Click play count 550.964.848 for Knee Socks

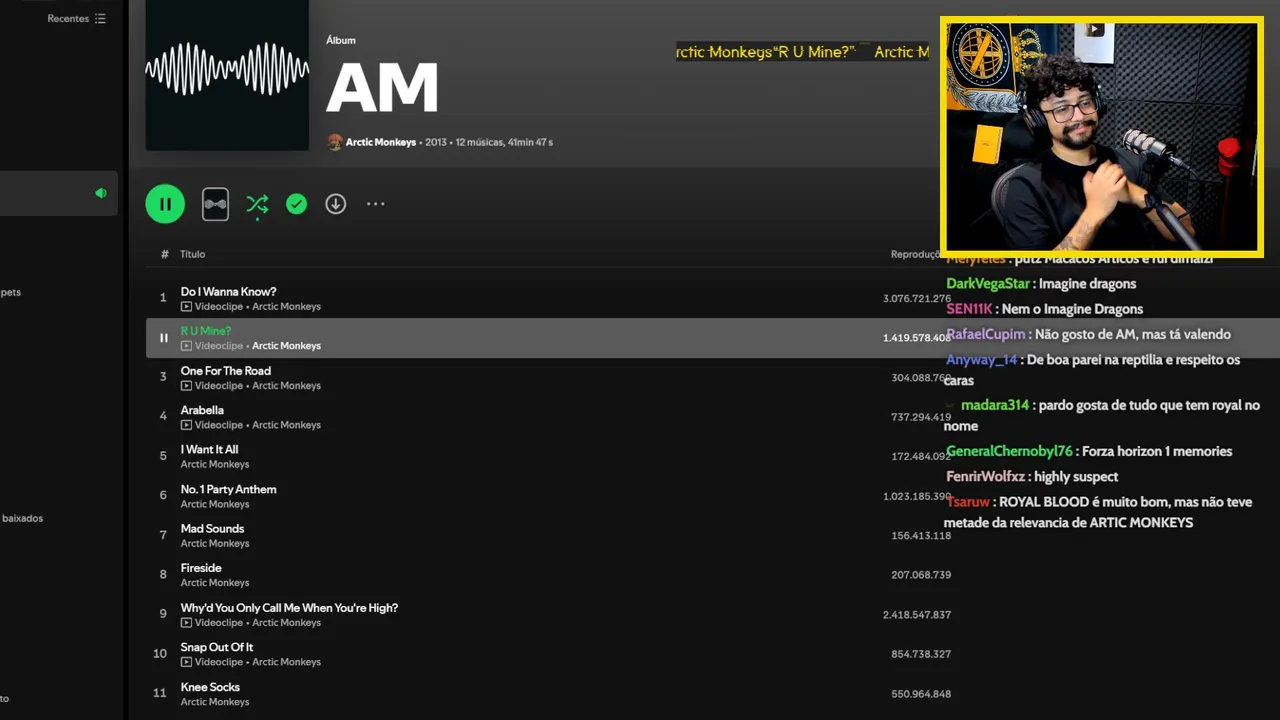click(921, 694)
